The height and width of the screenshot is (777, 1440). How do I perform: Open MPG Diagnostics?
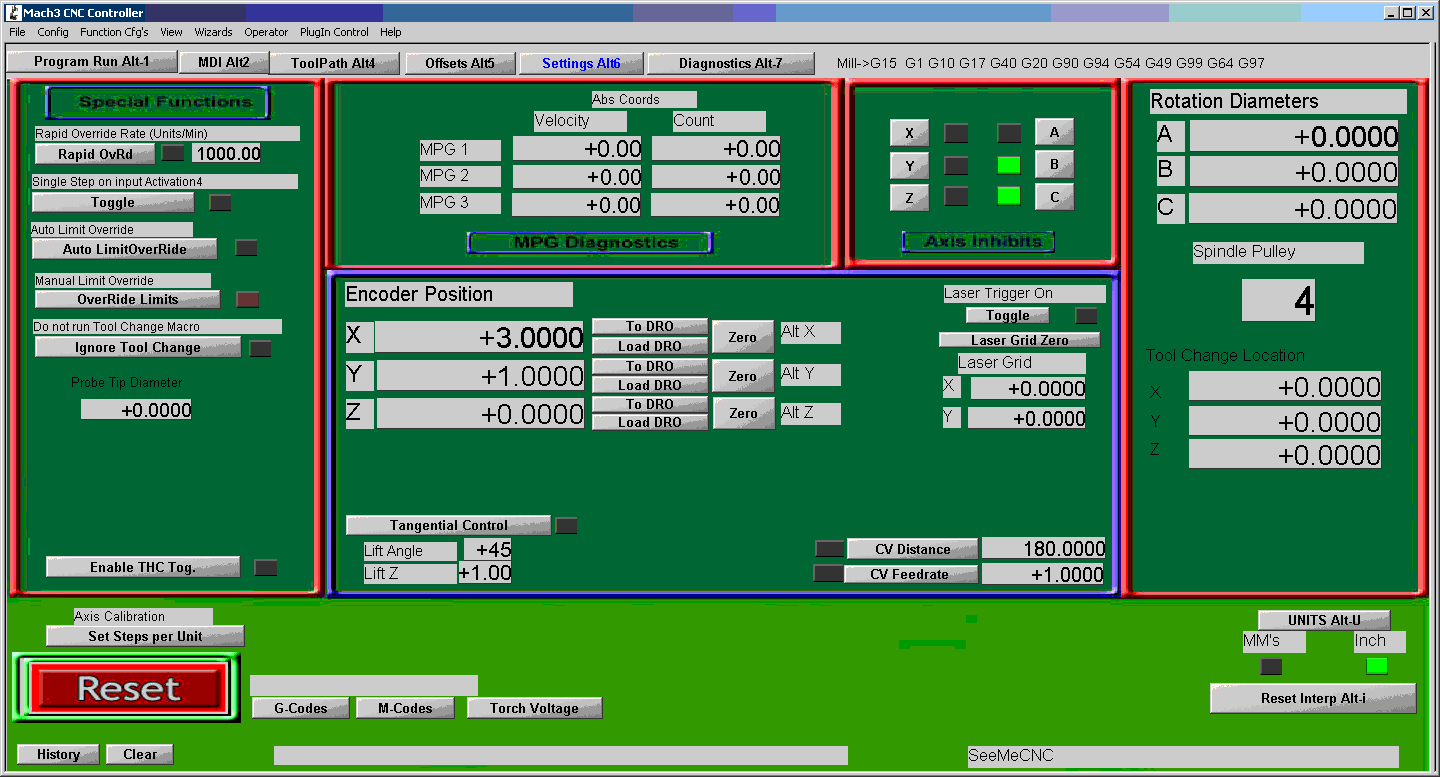(588, 242)
